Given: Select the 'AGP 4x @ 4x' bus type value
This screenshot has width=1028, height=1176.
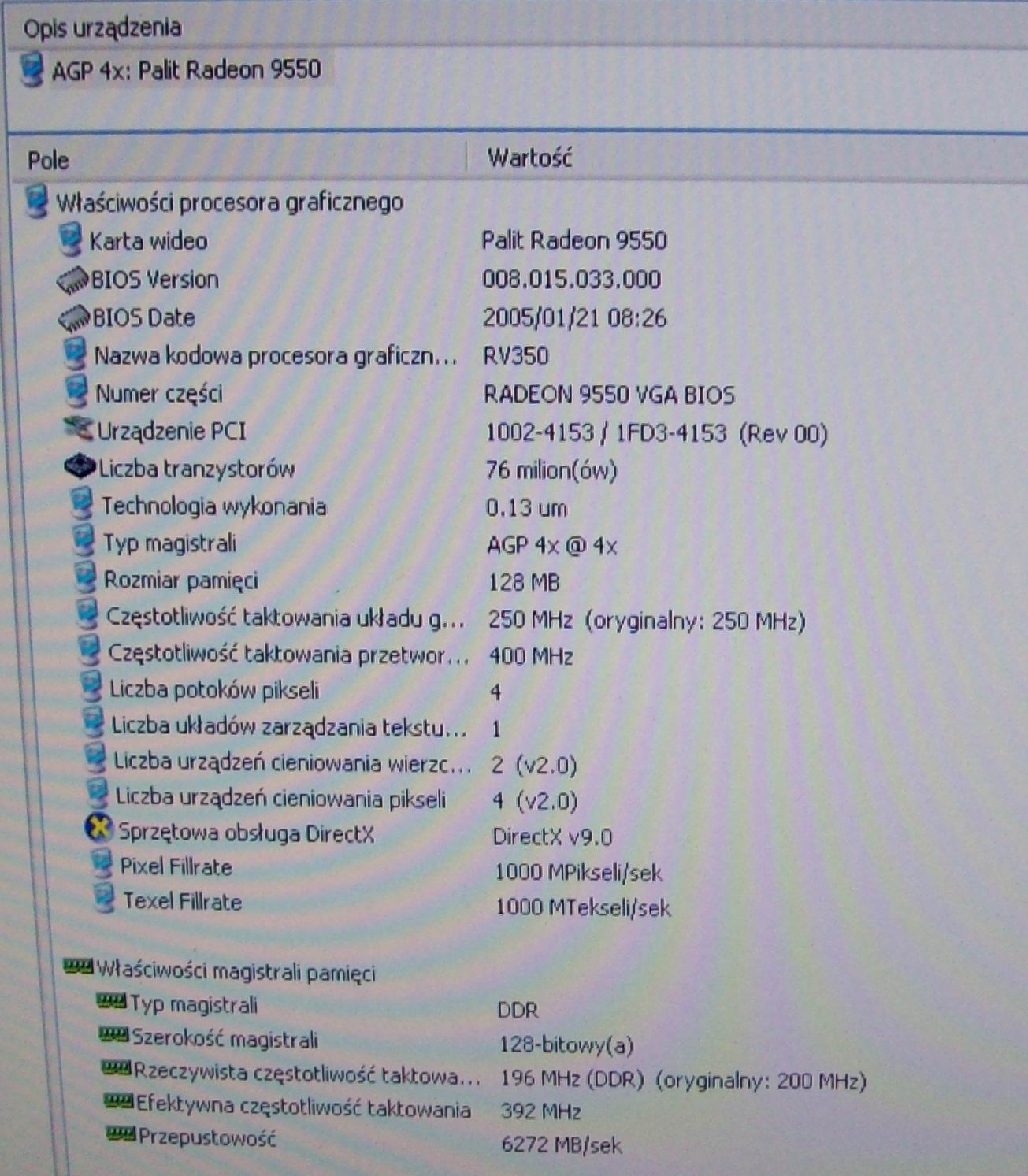Looking at the screenshot, I should (x=552, y=545).
